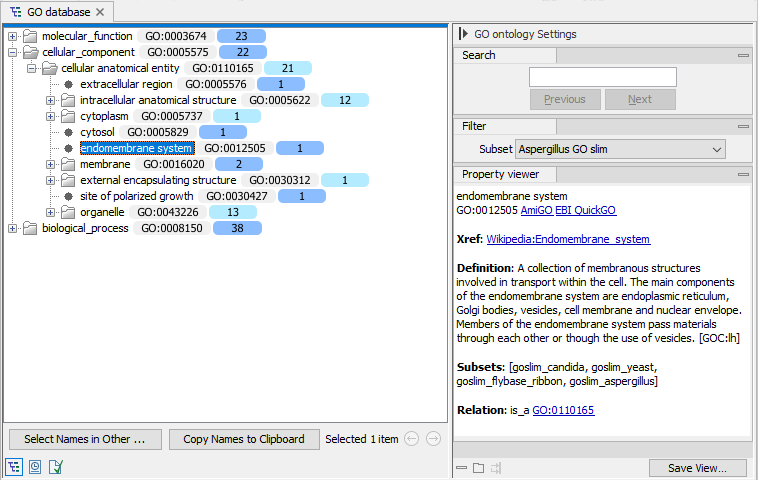Open the Subset dropdown

click(620, 149)
